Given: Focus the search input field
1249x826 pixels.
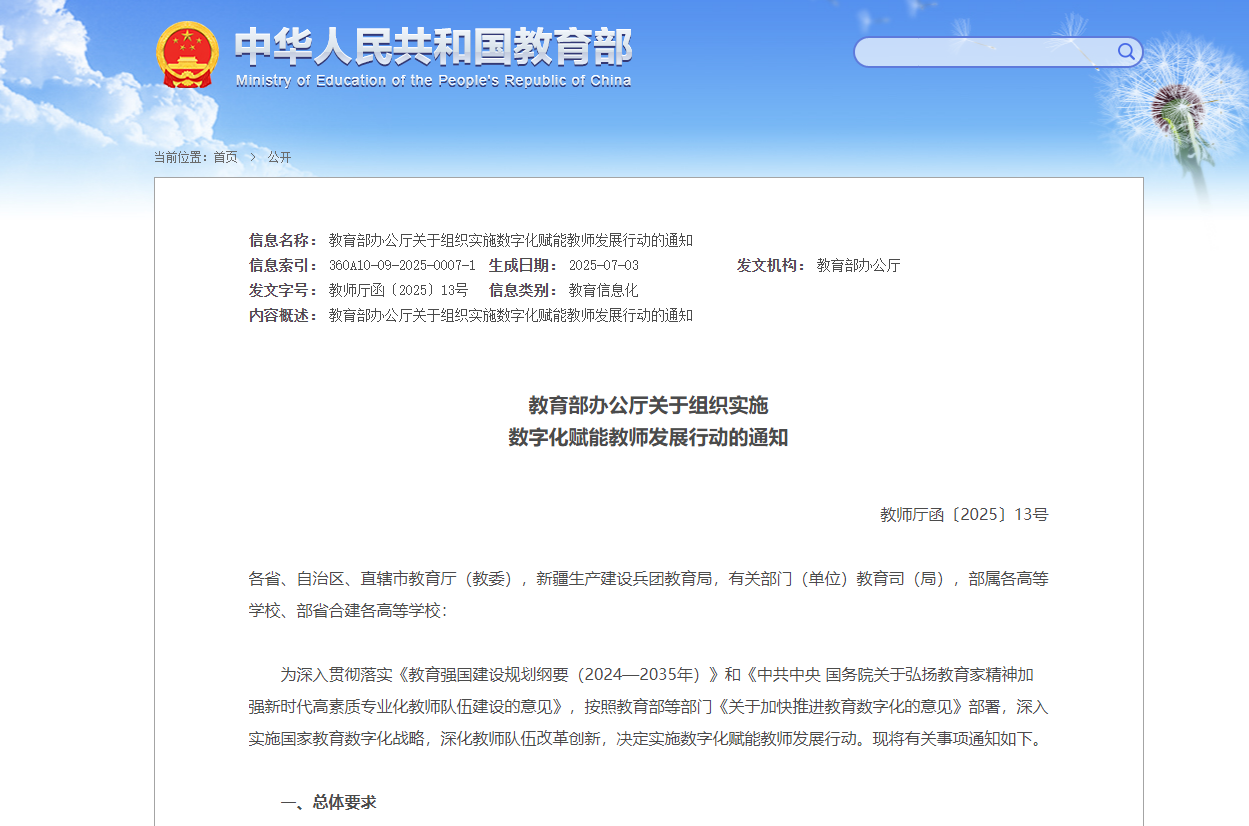Looking at the screenshot, I should pos(985,52).
